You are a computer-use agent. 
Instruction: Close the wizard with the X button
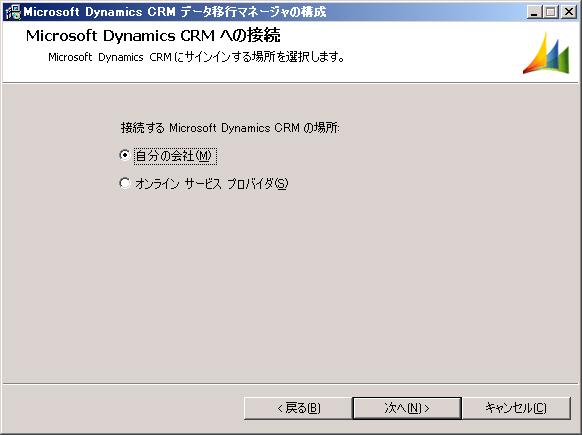(568, 12)
